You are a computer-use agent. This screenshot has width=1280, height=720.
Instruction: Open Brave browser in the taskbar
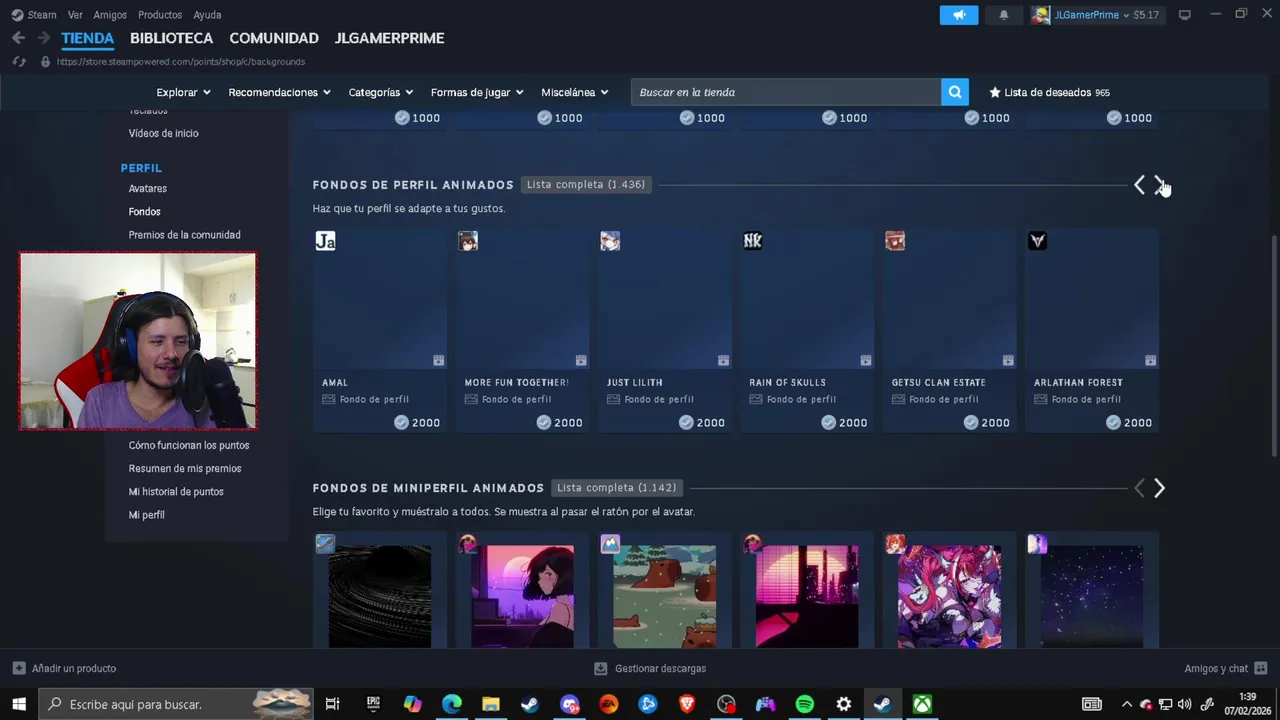pyautogui.click(x=687, y=704)
